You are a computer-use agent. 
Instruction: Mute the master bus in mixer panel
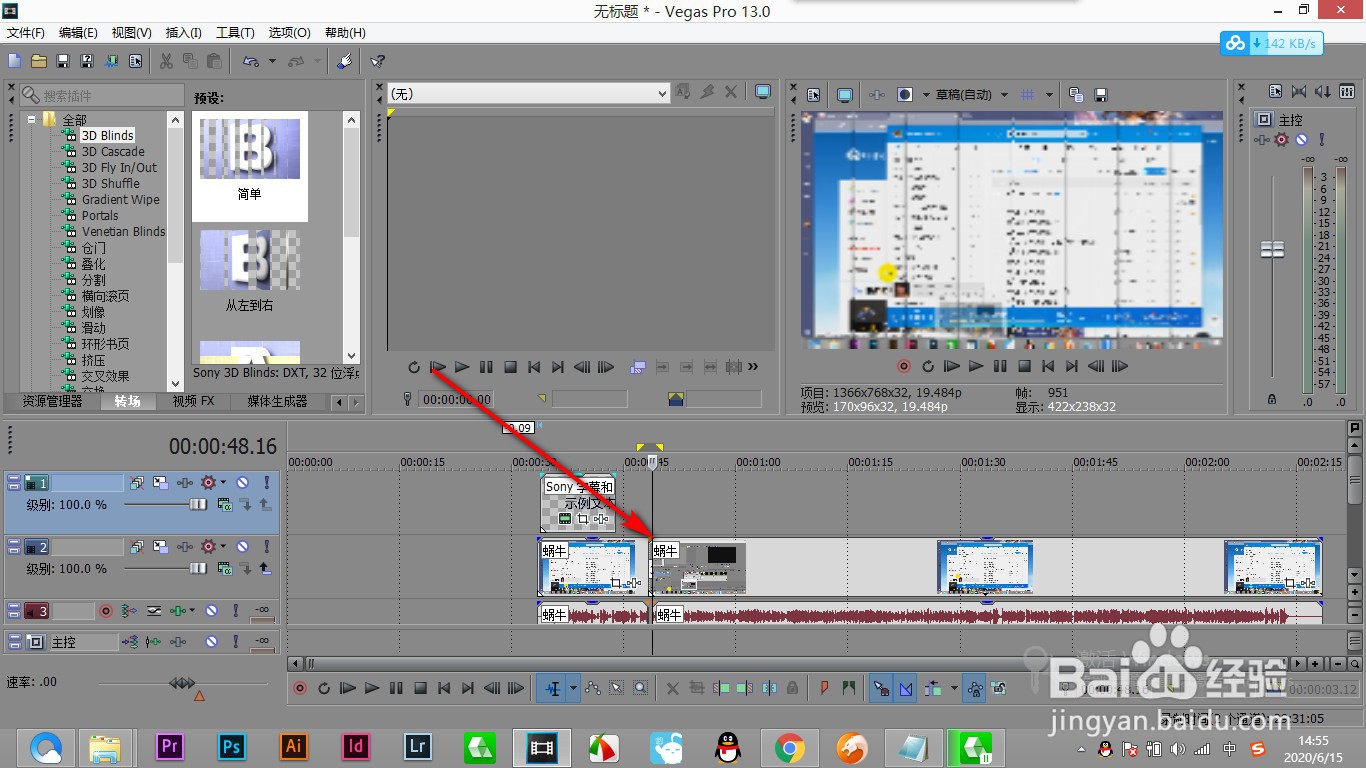tap(1301, 139)
